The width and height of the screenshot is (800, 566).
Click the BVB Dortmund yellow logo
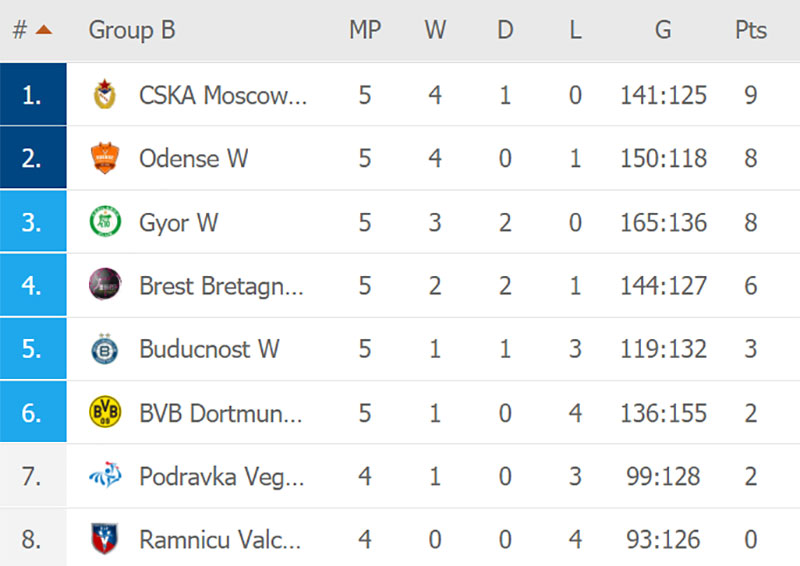tap(105, 411)
